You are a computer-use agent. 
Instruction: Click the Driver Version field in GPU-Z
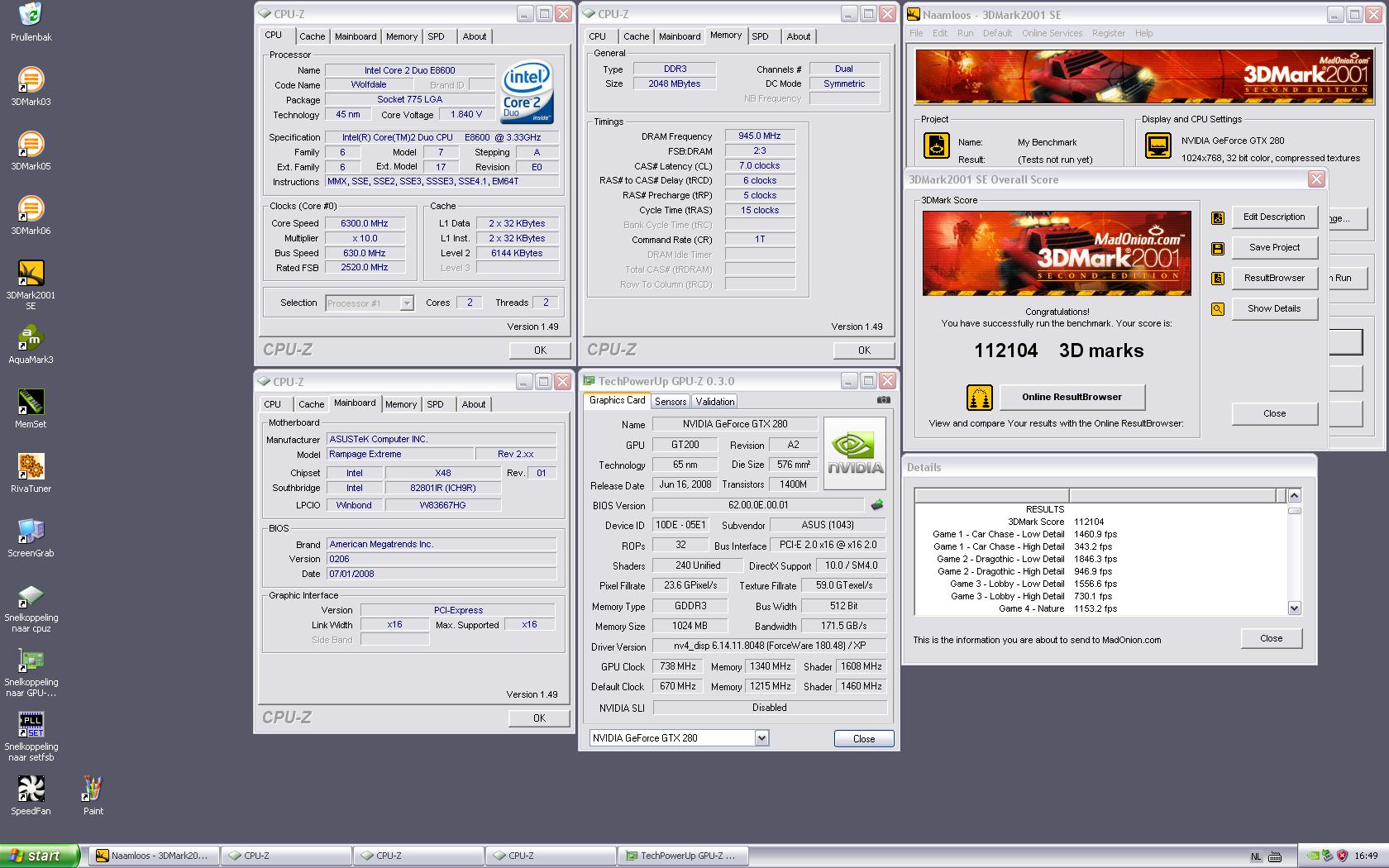[769, 646]
